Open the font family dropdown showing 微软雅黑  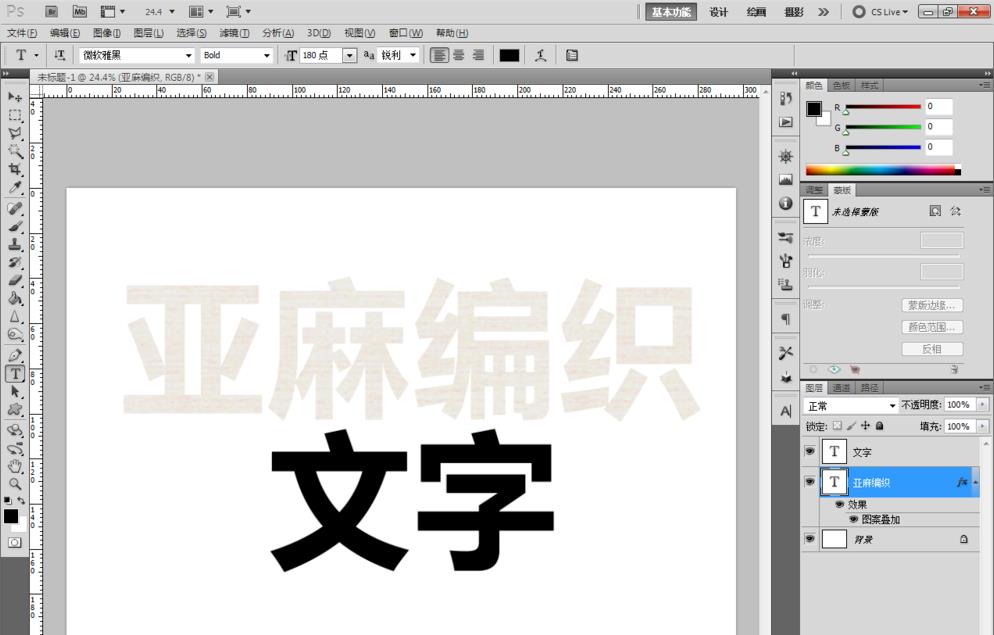click(x=188, y=55)
